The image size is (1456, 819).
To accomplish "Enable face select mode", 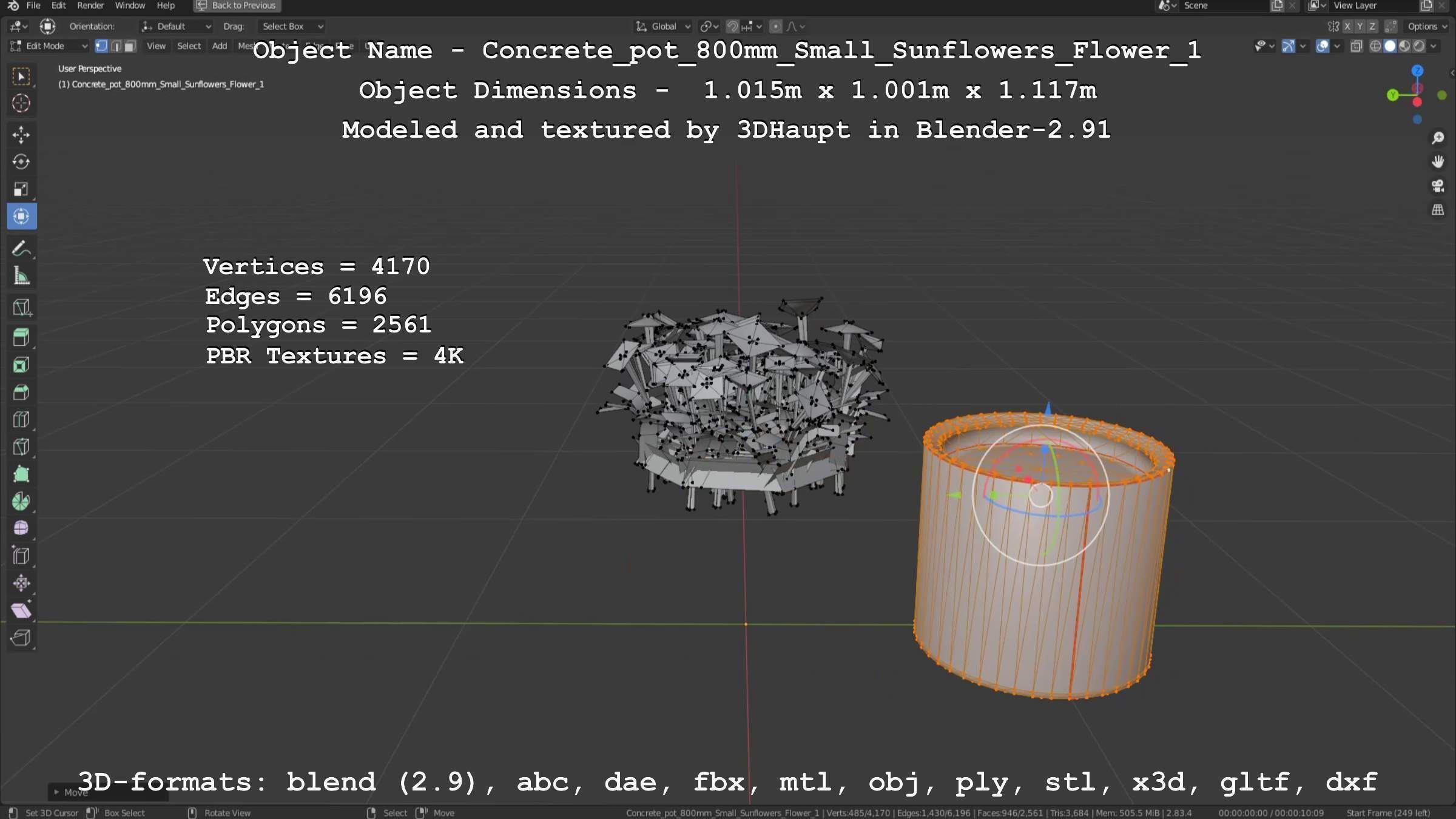I will point(130,46).
